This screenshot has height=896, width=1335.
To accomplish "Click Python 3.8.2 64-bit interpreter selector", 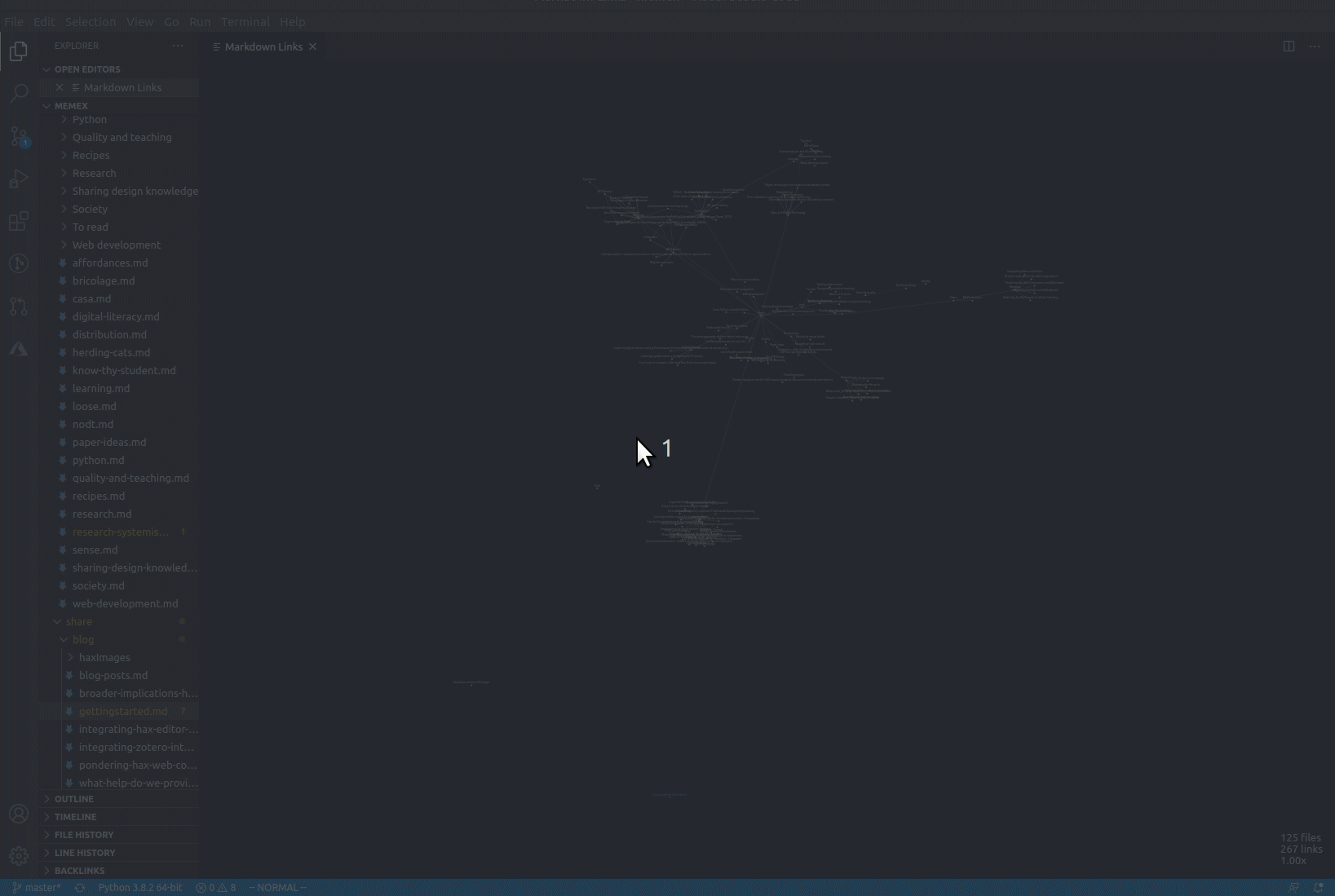I will [x=139, y=887].
